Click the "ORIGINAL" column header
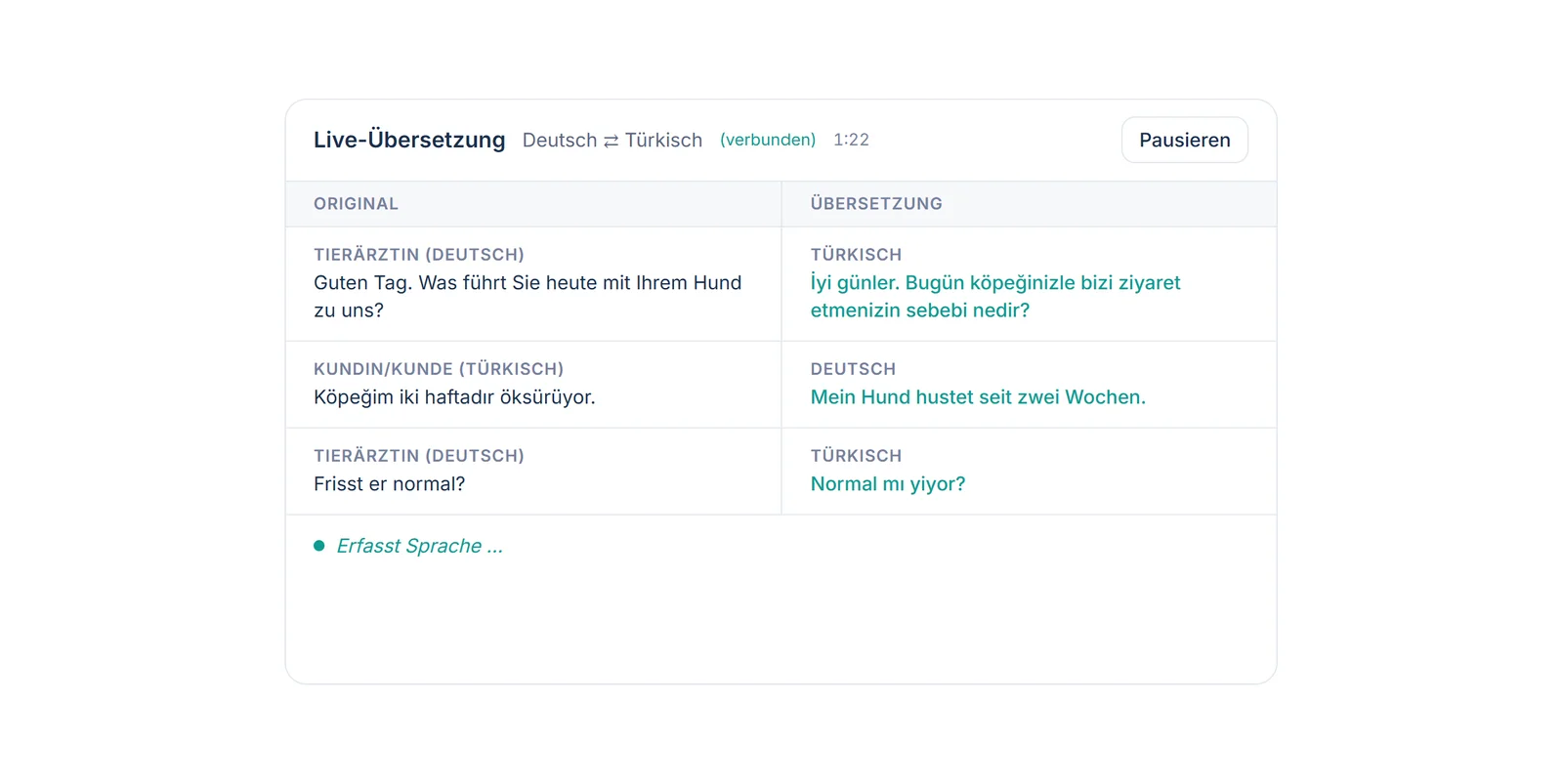The height and width of the screenshot is (784, 1563). tap(356, 204)
